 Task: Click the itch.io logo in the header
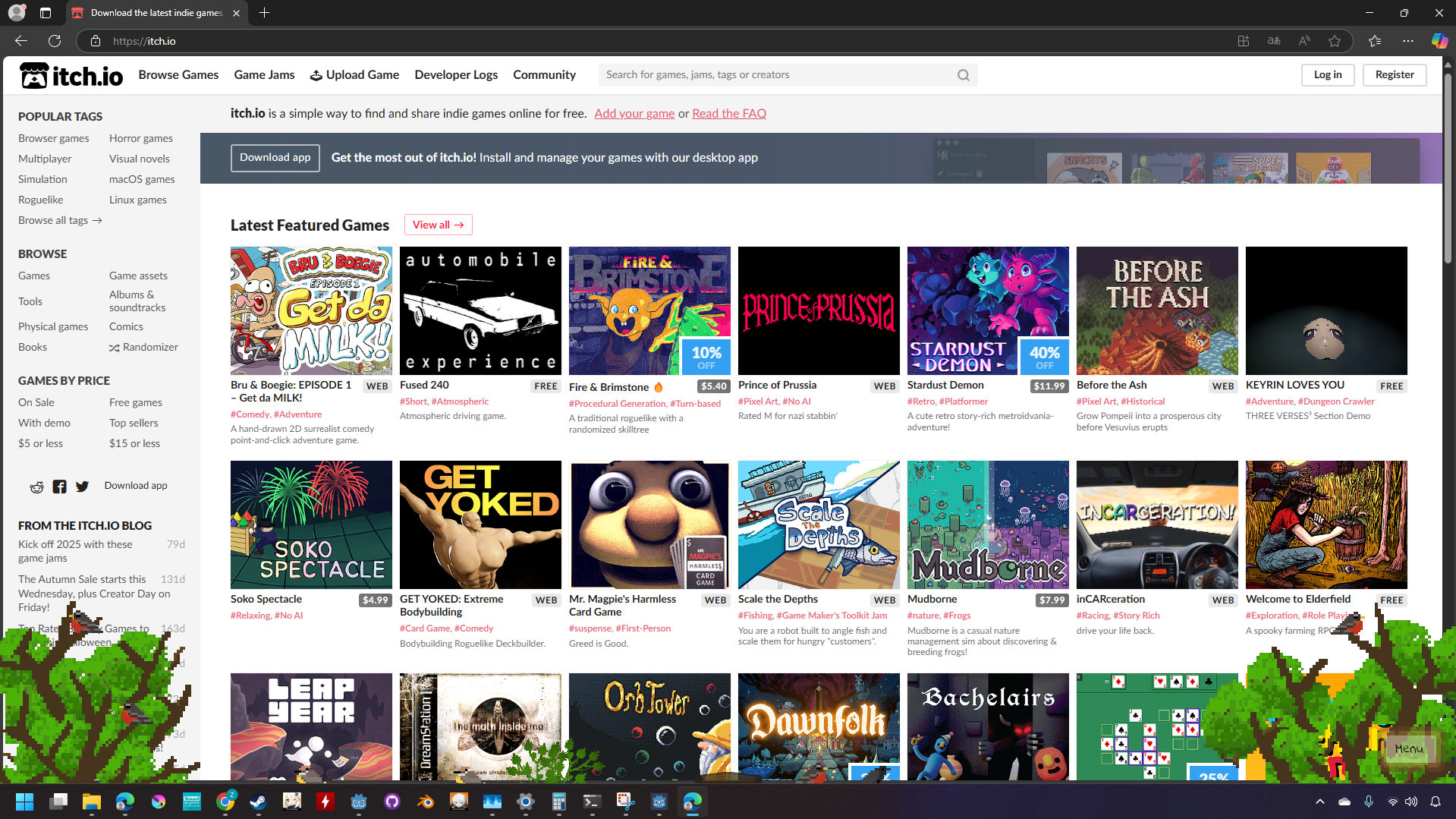tap(71, 75)
